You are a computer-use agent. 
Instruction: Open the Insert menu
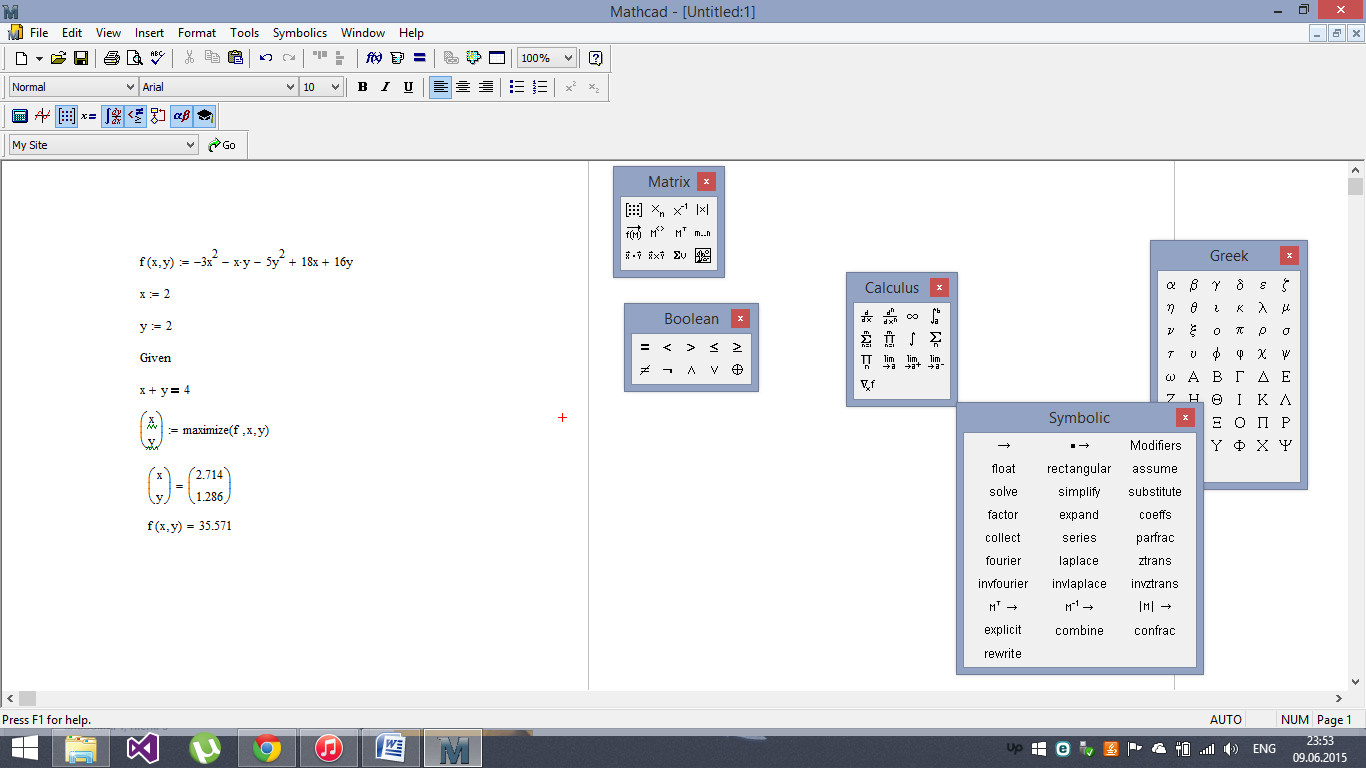coord(149,33)
